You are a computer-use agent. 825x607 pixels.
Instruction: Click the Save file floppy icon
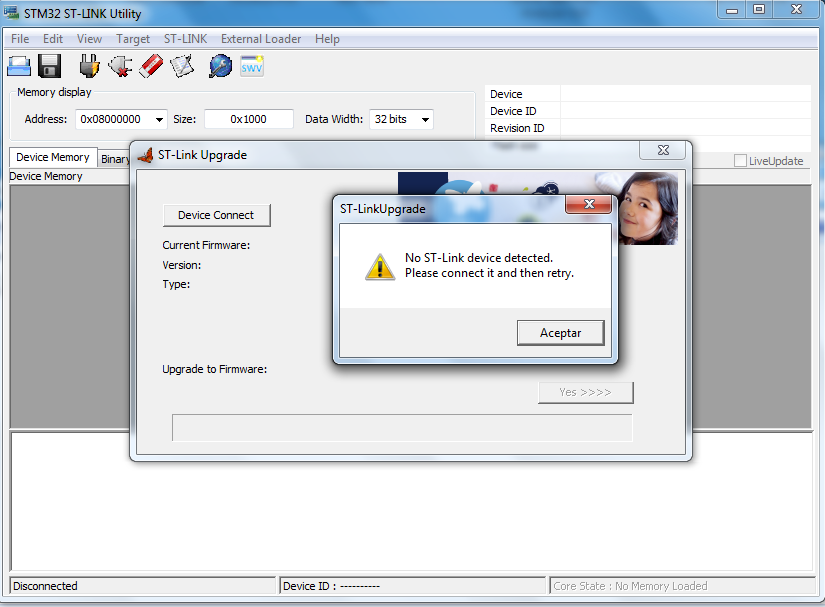(49, 66)
